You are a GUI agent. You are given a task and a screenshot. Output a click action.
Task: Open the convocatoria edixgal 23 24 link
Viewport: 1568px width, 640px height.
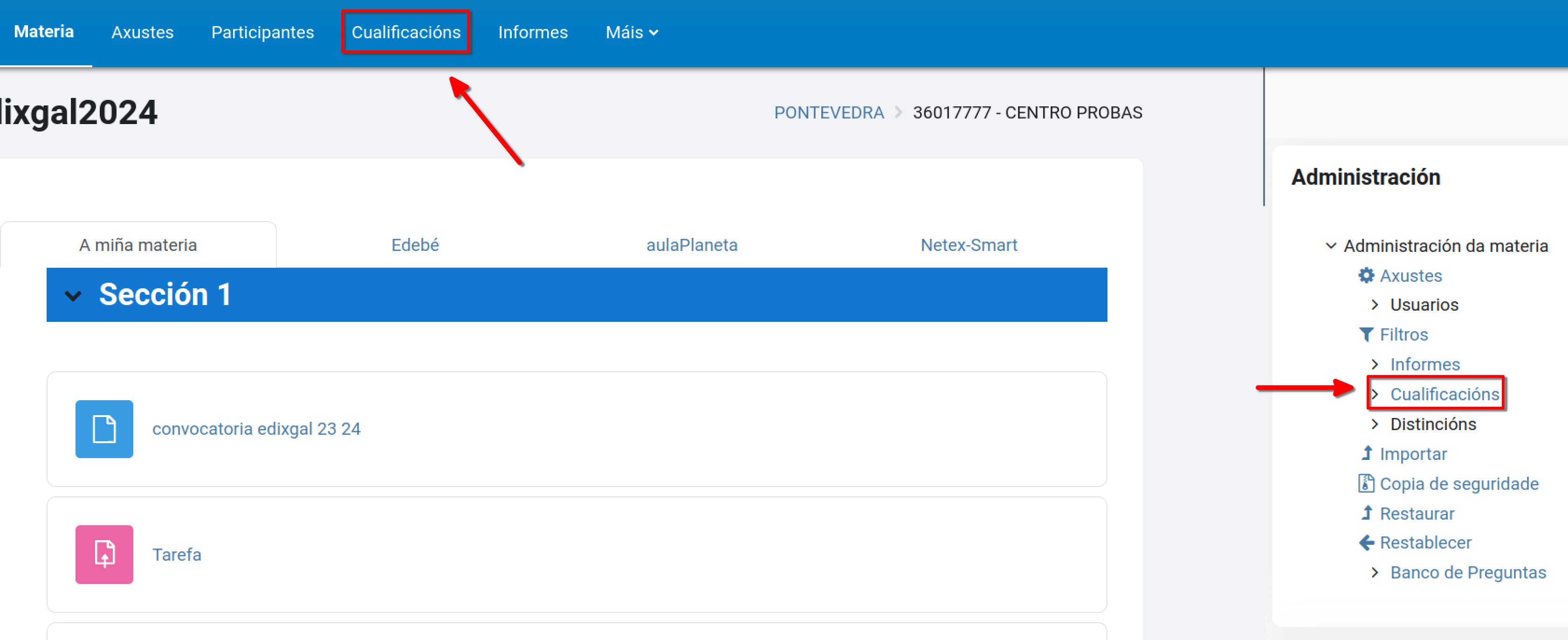[x=255, y=429]
